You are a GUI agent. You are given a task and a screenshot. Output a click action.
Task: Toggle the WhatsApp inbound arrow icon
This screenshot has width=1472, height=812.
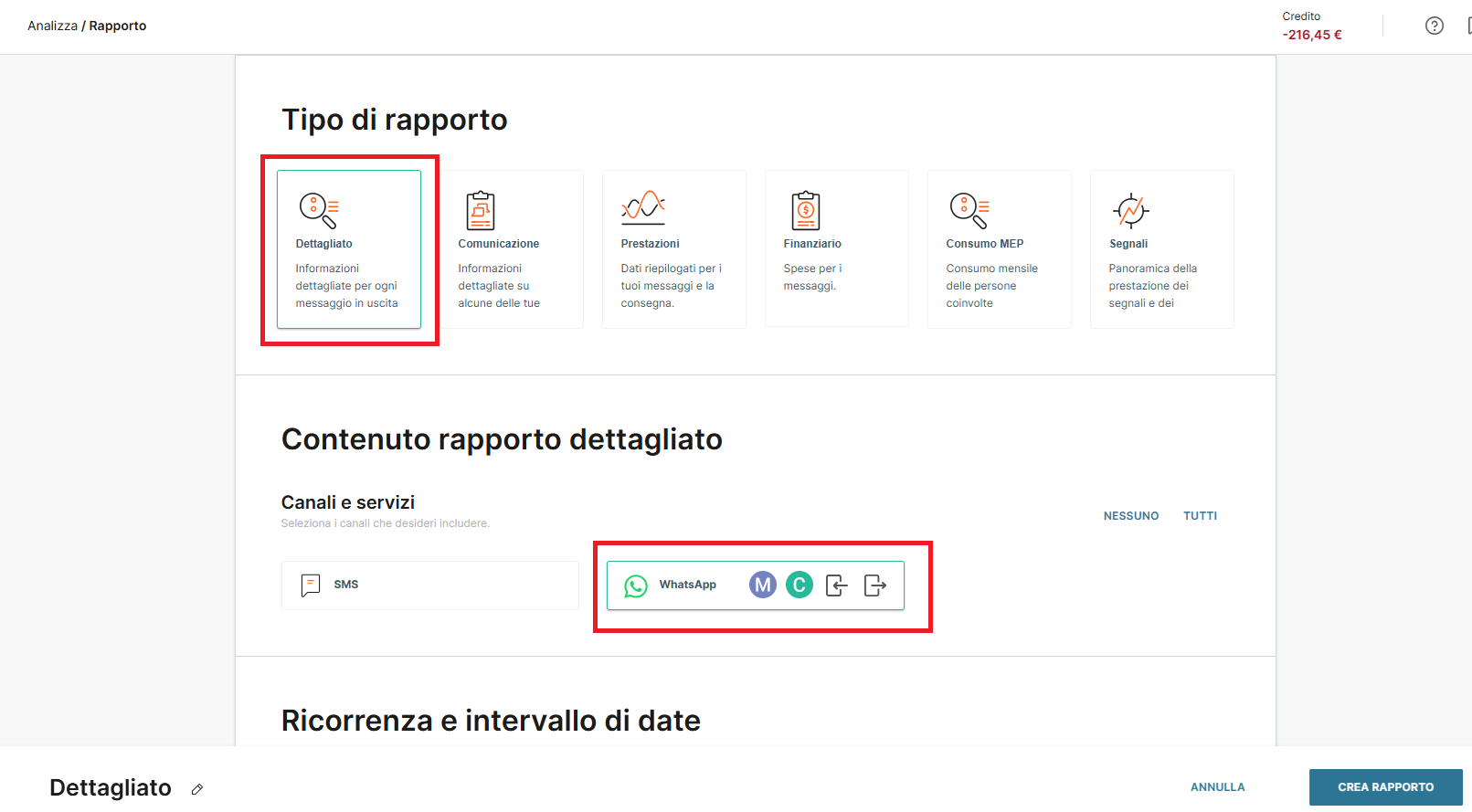pyautogui.click(x=837, y=585)
